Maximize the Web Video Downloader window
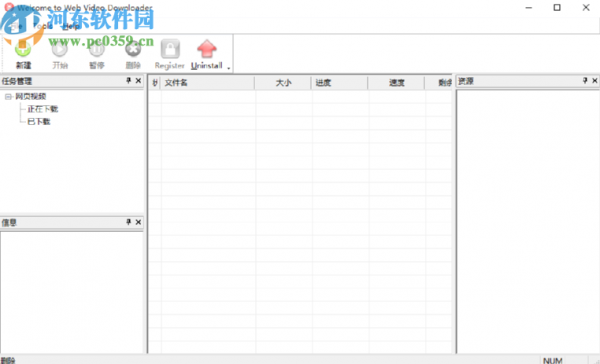The image size is (600, 364). (x=557, y=8)
